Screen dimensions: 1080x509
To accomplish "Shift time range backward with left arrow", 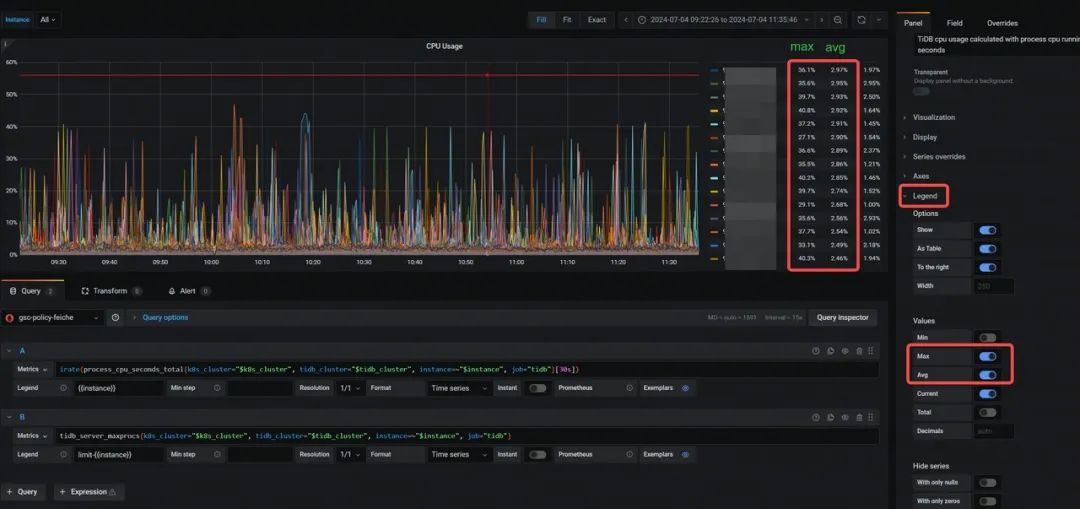I will click(625, 20).
